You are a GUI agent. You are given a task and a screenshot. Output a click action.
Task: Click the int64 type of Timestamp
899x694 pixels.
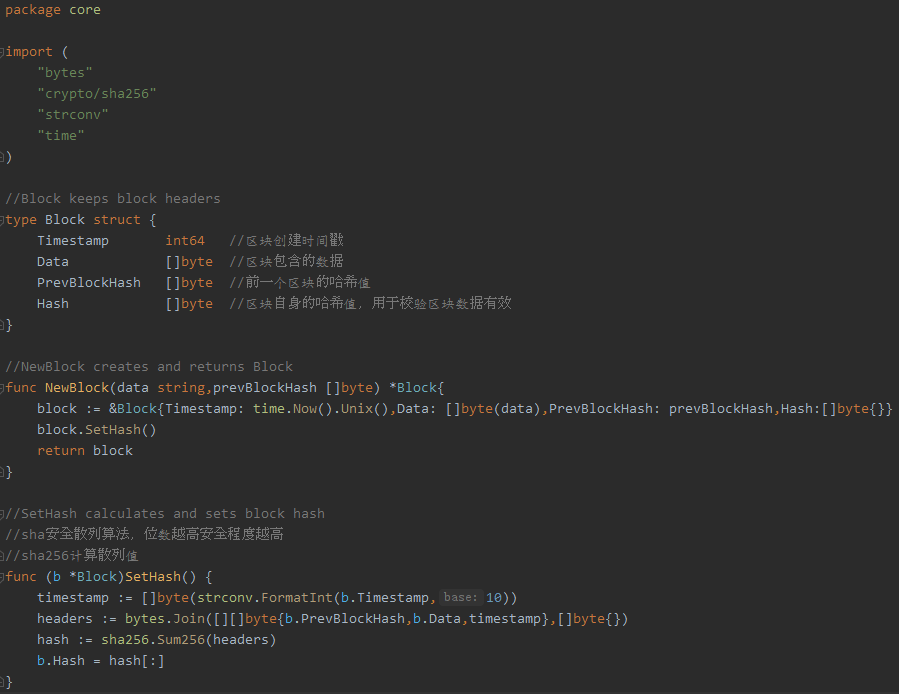[x=185, y=241]
